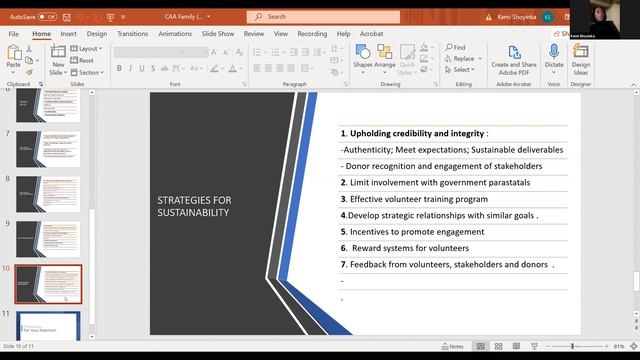Pick the text highlight color

coord(215,69)
